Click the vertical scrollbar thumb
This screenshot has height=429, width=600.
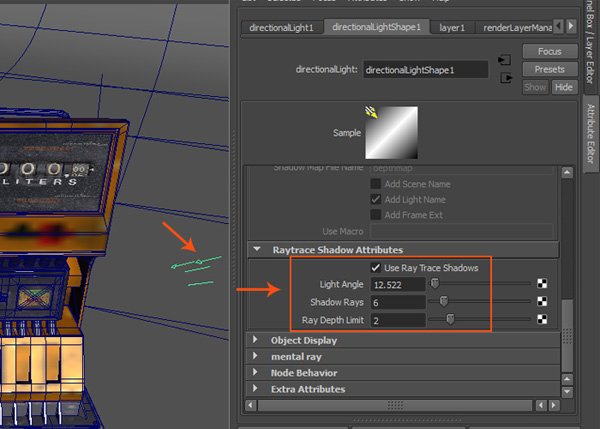567,335
